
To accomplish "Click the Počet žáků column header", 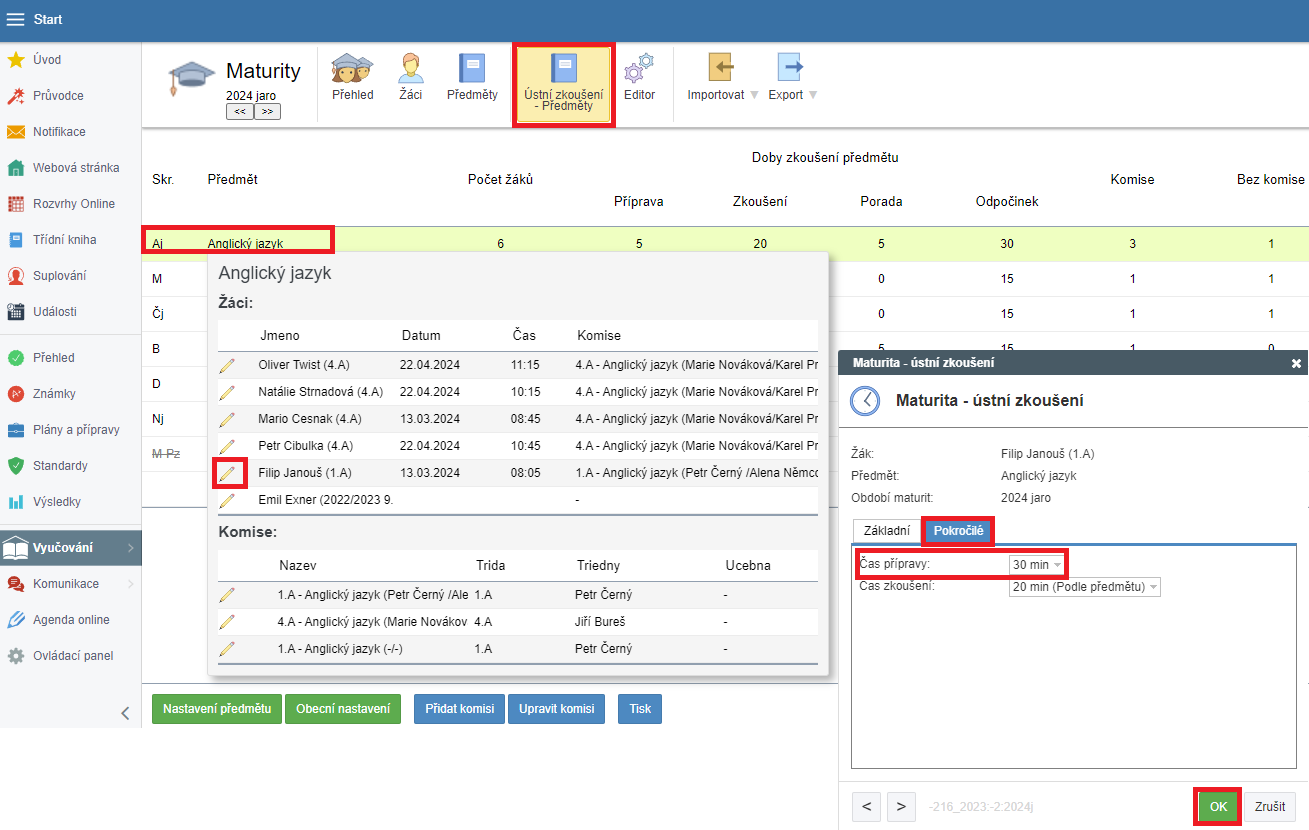I will pos(500,180).
